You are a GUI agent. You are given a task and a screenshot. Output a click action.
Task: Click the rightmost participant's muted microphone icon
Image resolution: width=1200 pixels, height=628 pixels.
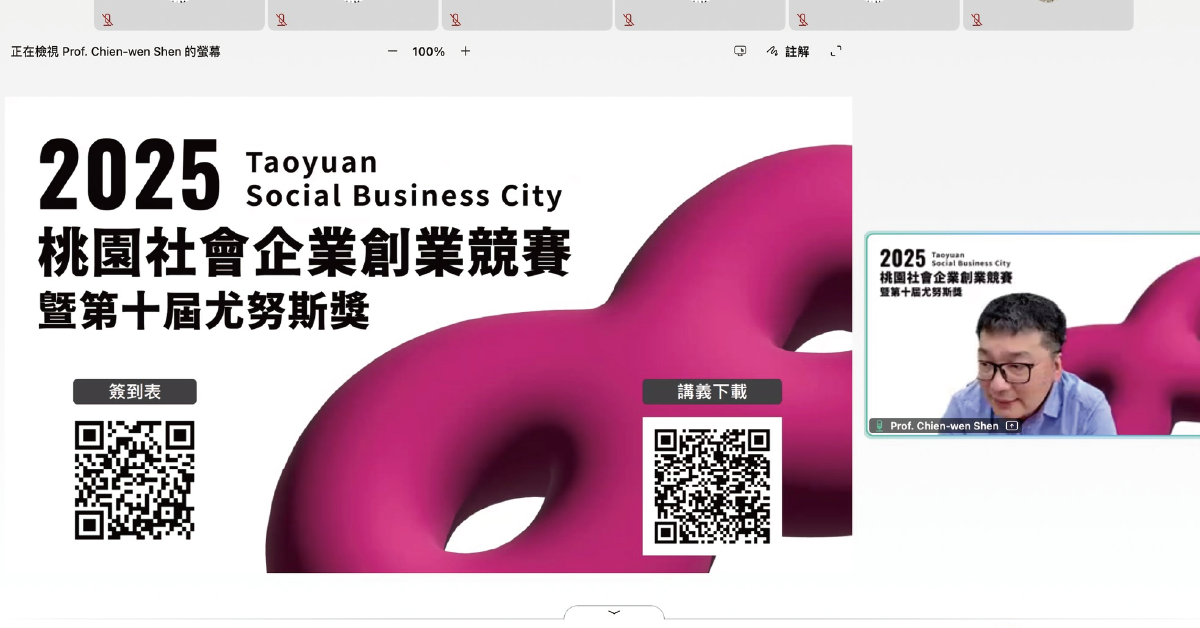click(976, 19)
